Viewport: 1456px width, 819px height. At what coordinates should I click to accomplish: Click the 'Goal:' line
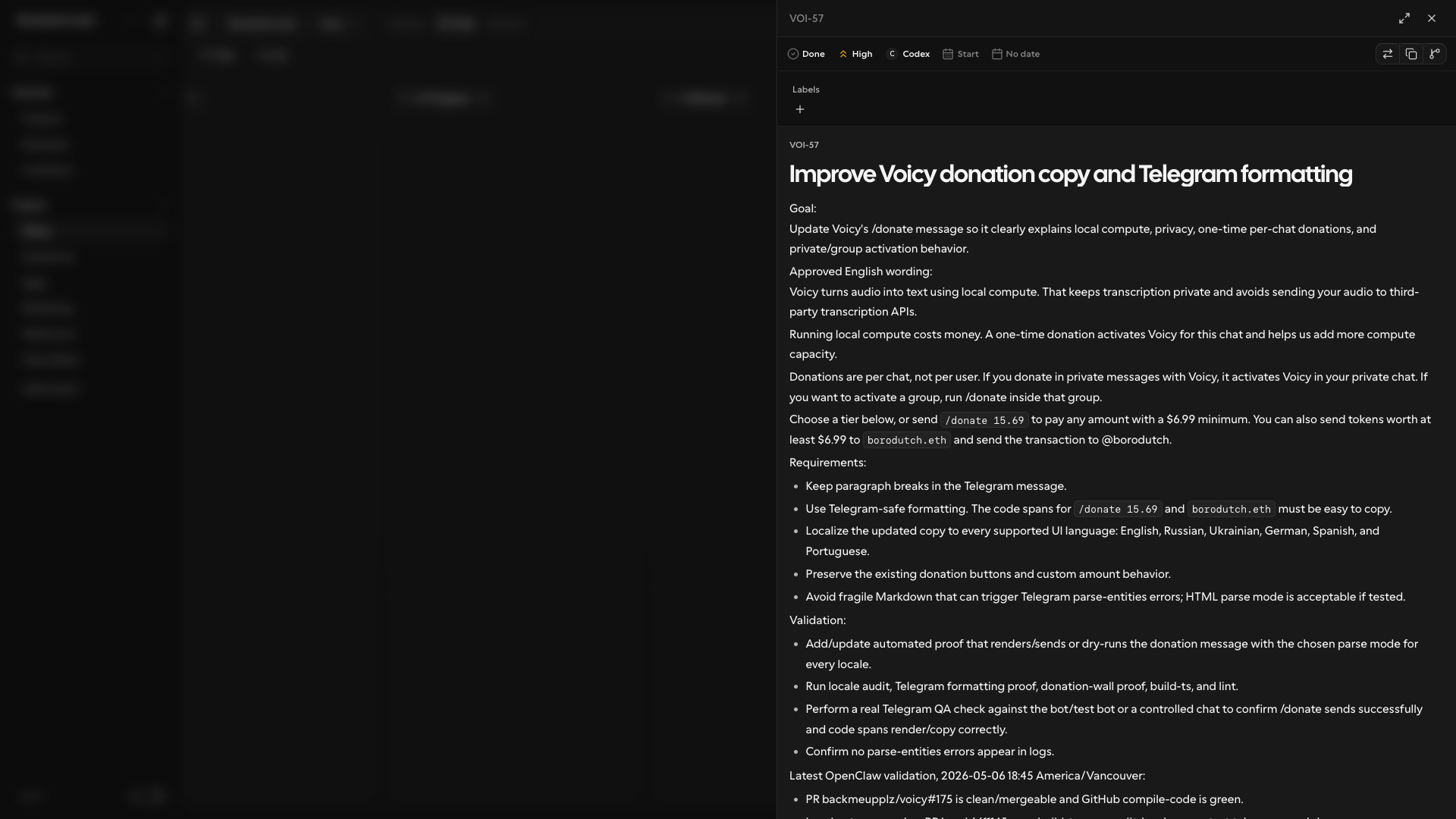tap(802, 209)
